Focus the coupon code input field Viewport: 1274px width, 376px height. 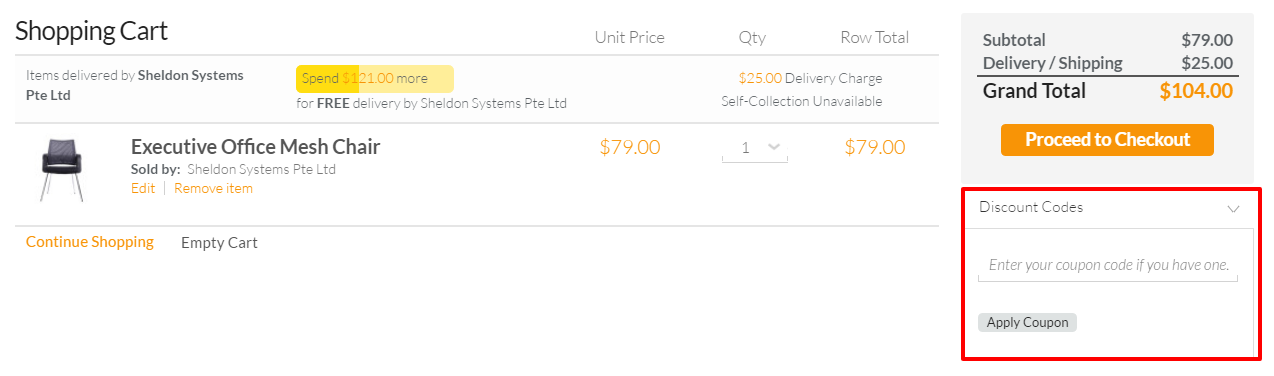coord(1108,266)
